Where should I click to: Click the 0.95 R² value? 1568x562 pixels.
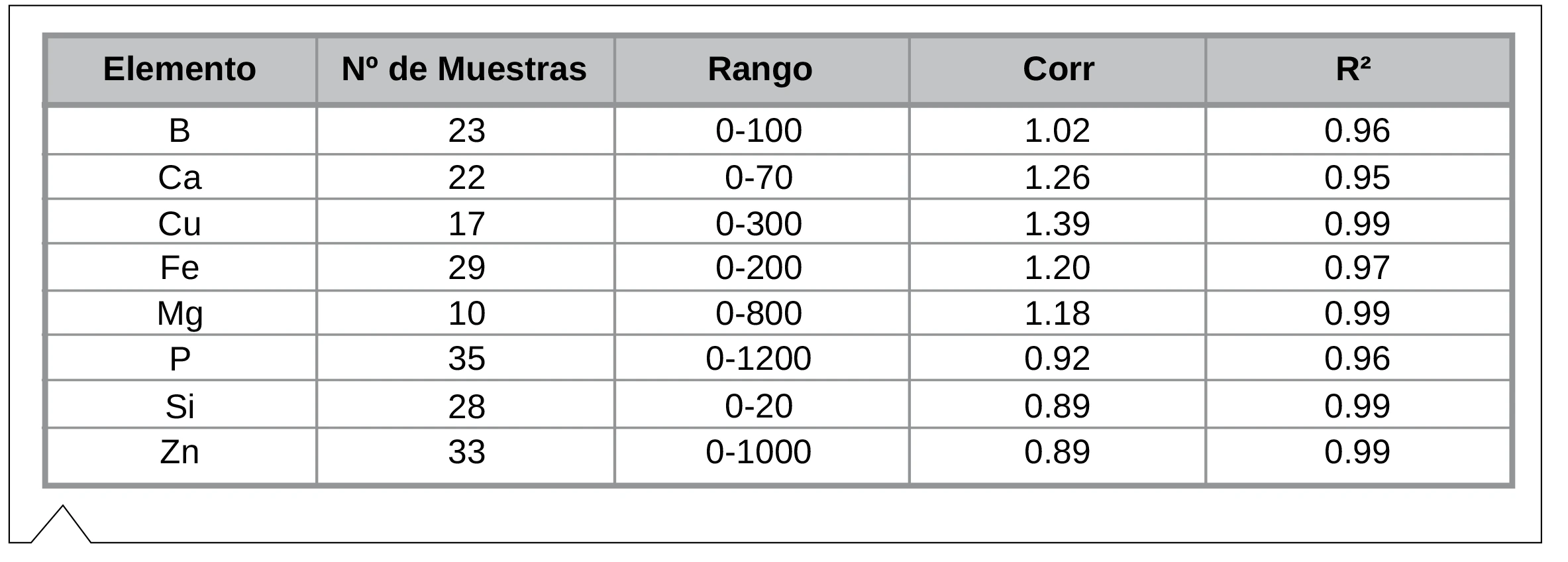1357,178
